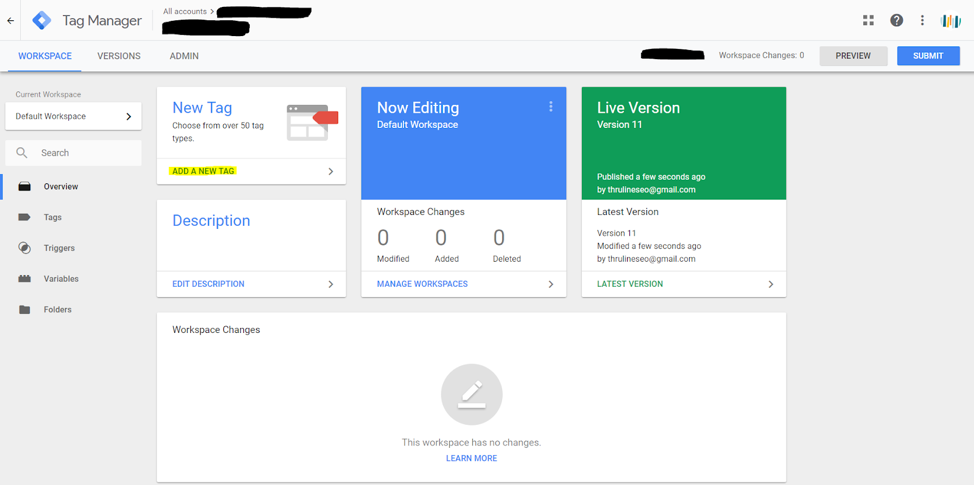Click the Tags label icon
The width and height of the screenshot is (974, 485).
25,217
